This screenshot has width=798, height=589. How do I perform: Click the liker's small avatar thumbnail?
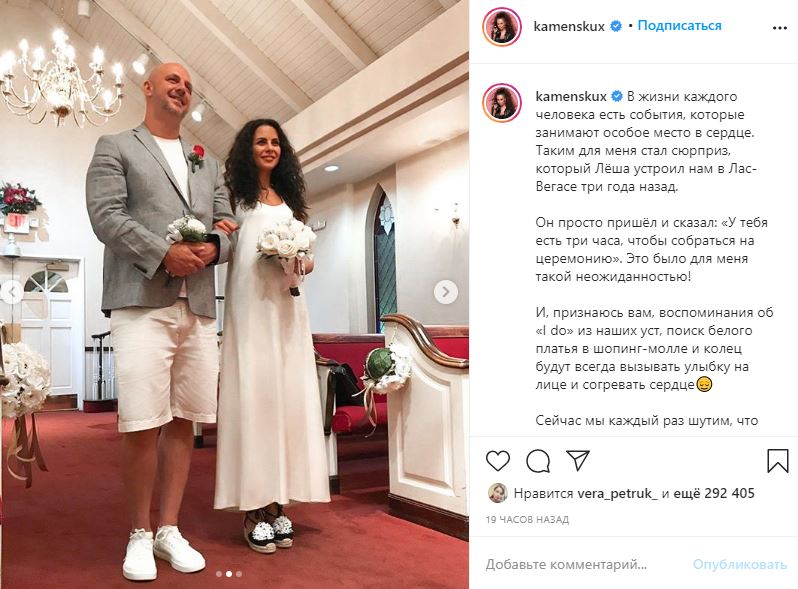(498, 493)
